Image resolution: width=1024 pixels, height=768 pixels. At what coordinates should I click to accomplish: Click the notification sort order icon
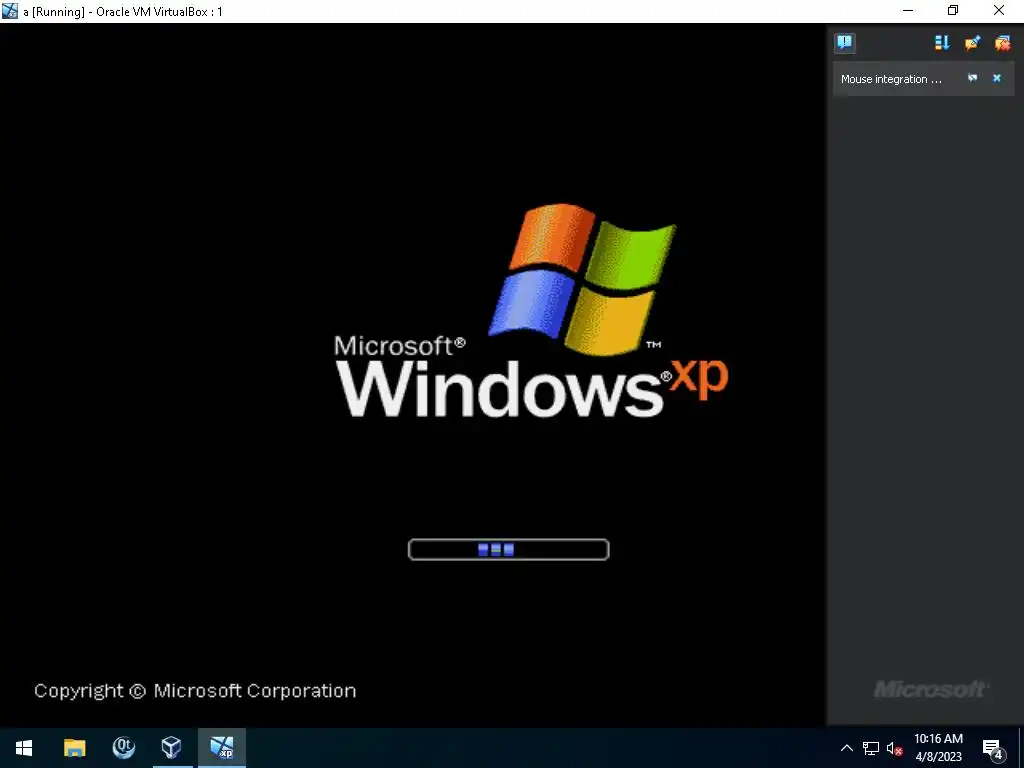(x=942, y=43)
